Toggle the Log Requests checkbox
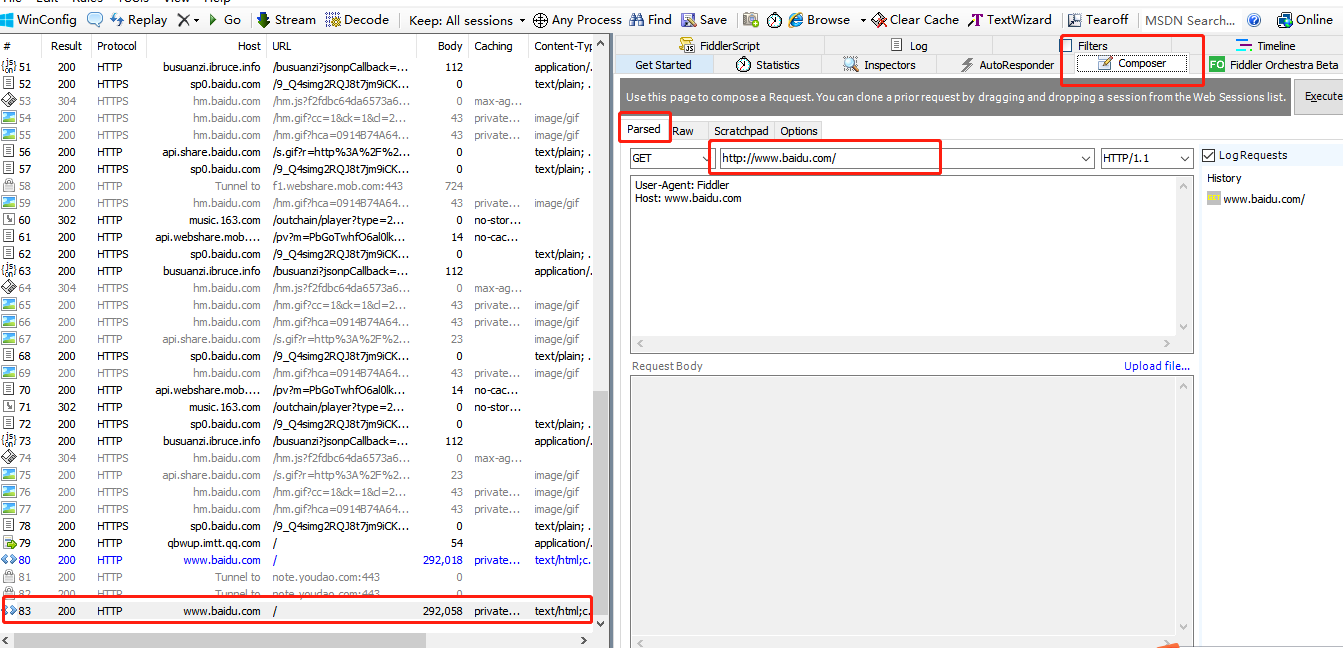The width and height of the screenshot is (1343, 648). click(1209, 155)
